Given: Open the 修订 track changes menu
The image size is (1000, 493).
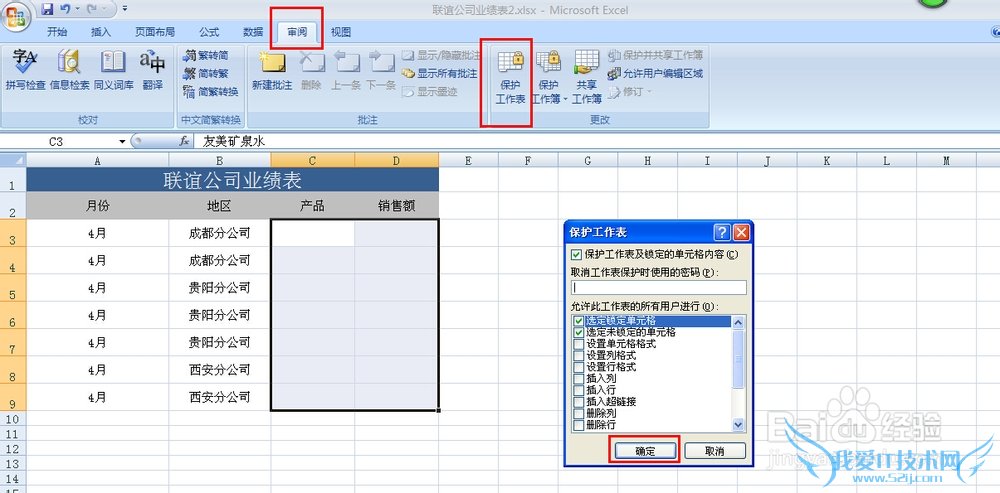Looking at the screenshot, I should pos(630,92).
